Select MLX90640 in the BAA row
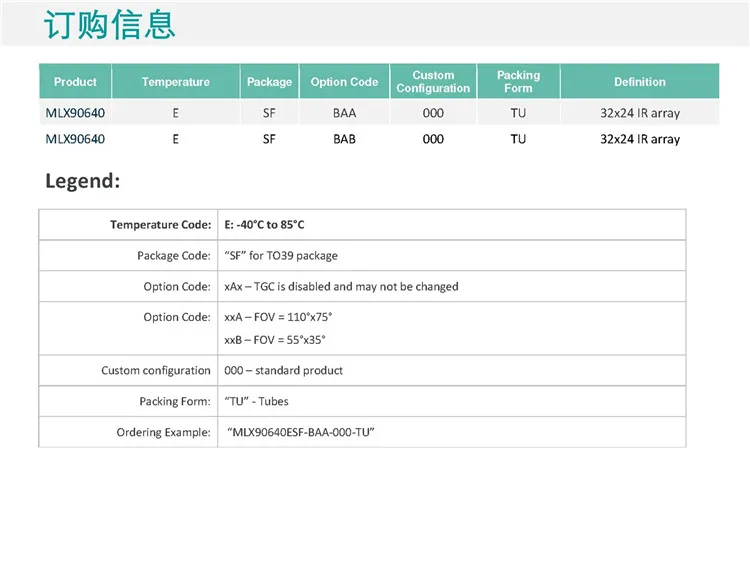 (x=75, y=113)
